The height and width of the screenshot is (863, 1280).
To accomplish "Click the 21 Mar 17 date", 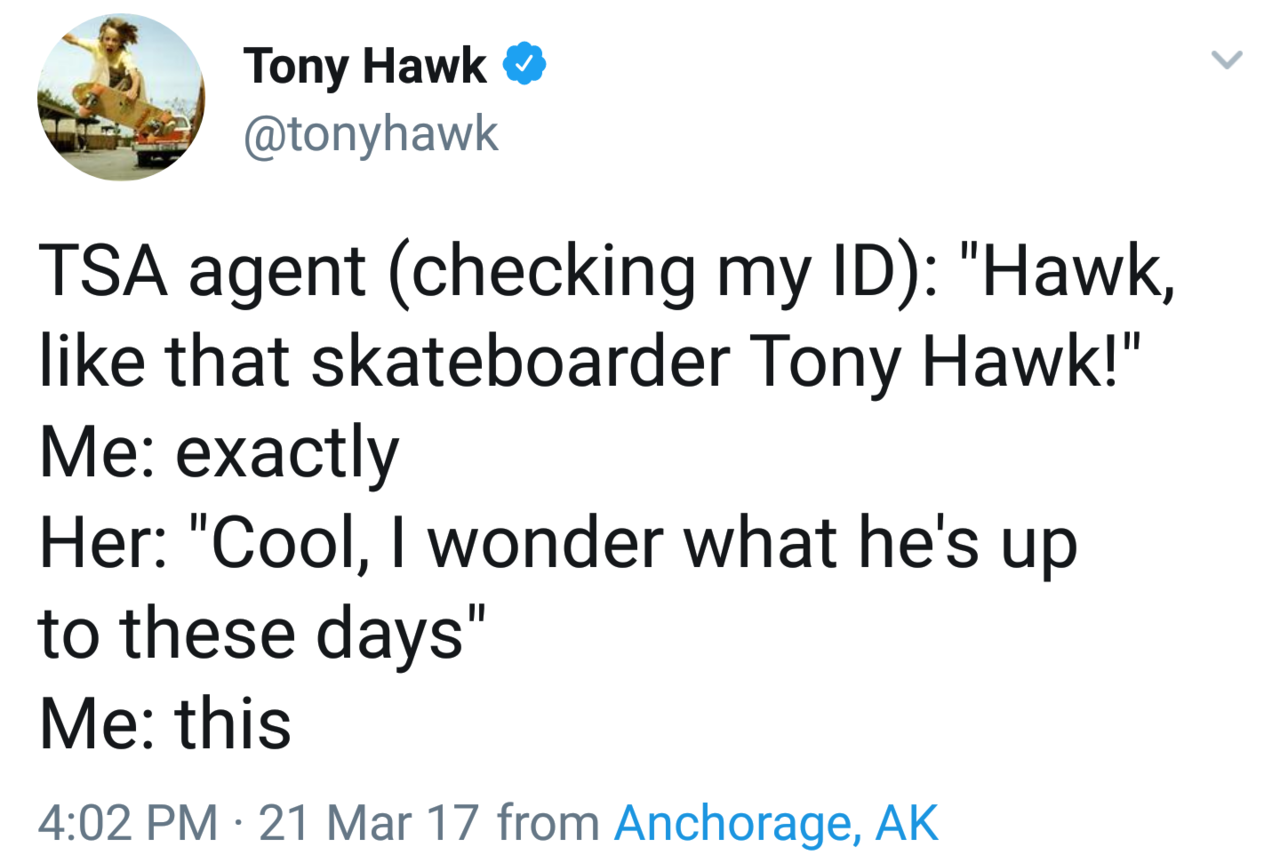I will tap(370, 823).
